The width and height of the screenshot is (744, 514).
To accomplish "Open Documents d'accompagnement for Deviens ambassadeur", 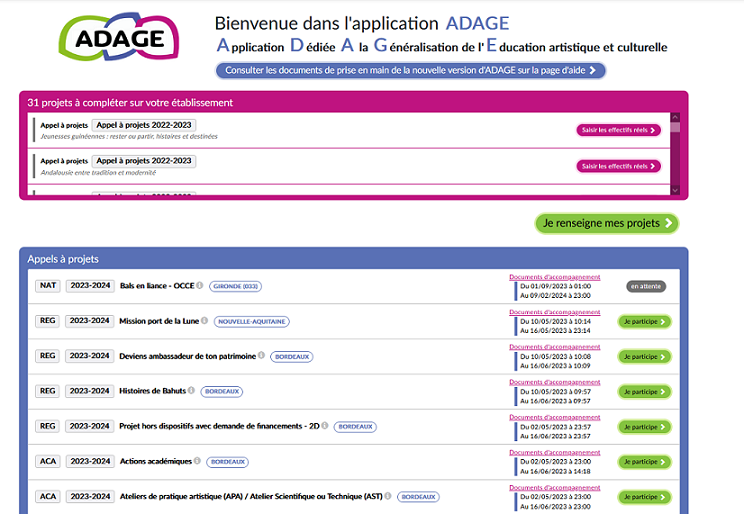I will 555,347.
